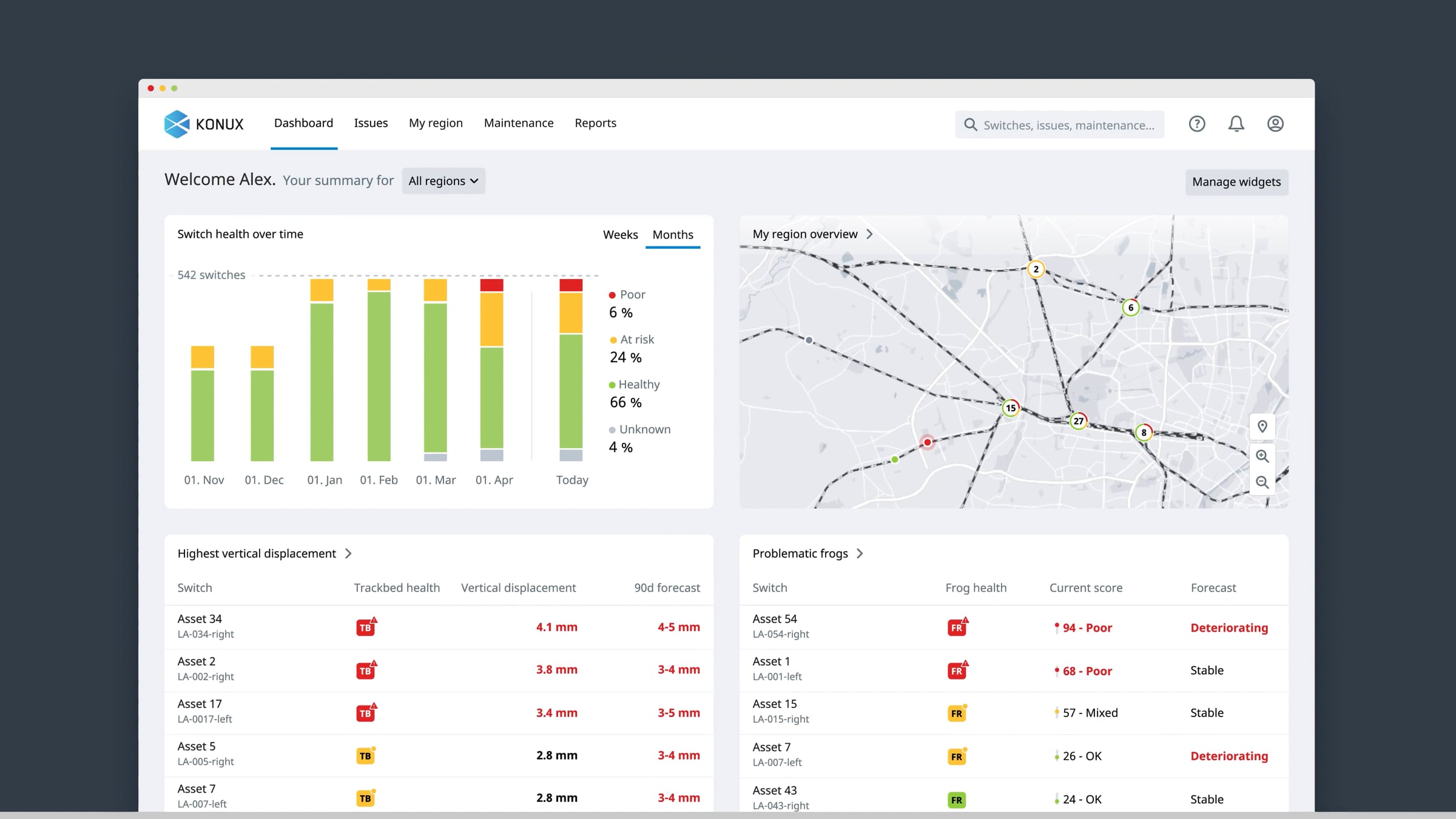Open the Issues tab

371,123
